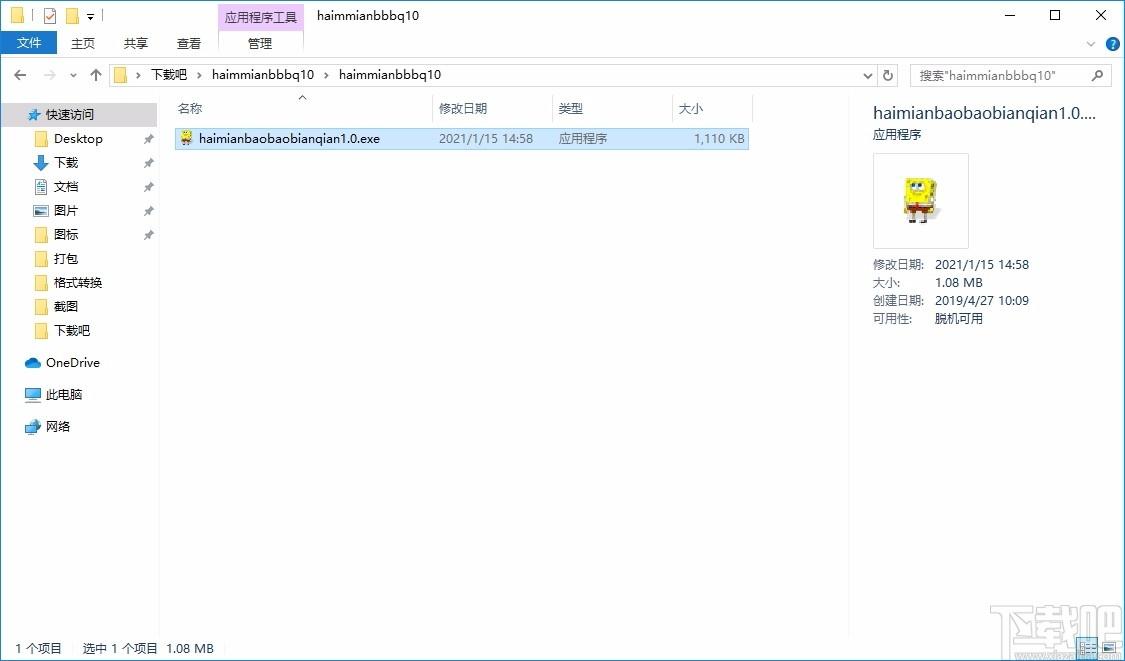Go forward with the forward arrow
Screen dimensions: 1125x661
tap(50, 75)
